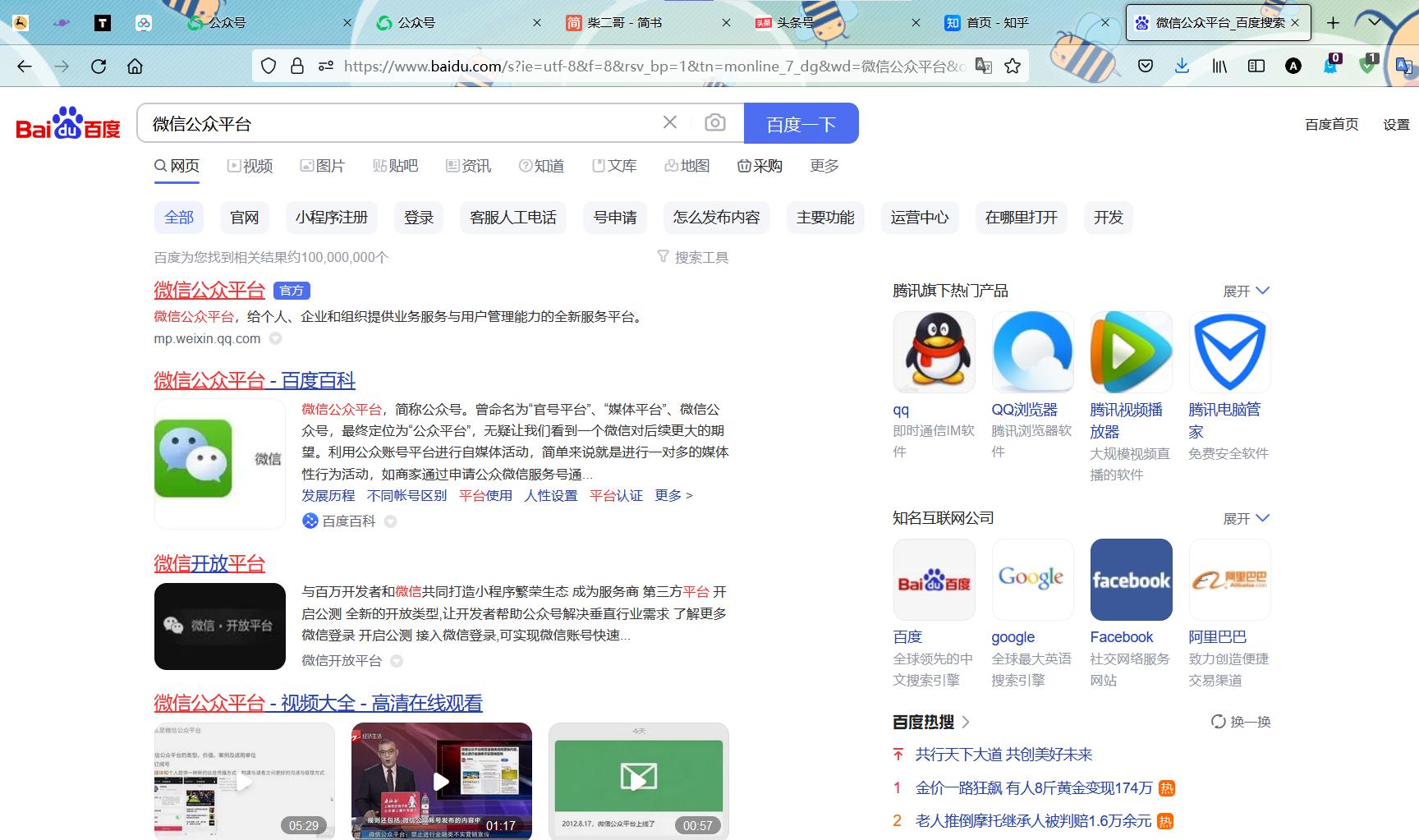Open the downloads panel in Firefox
This screenshot has height=840, width=1419.
[1182, 66]
